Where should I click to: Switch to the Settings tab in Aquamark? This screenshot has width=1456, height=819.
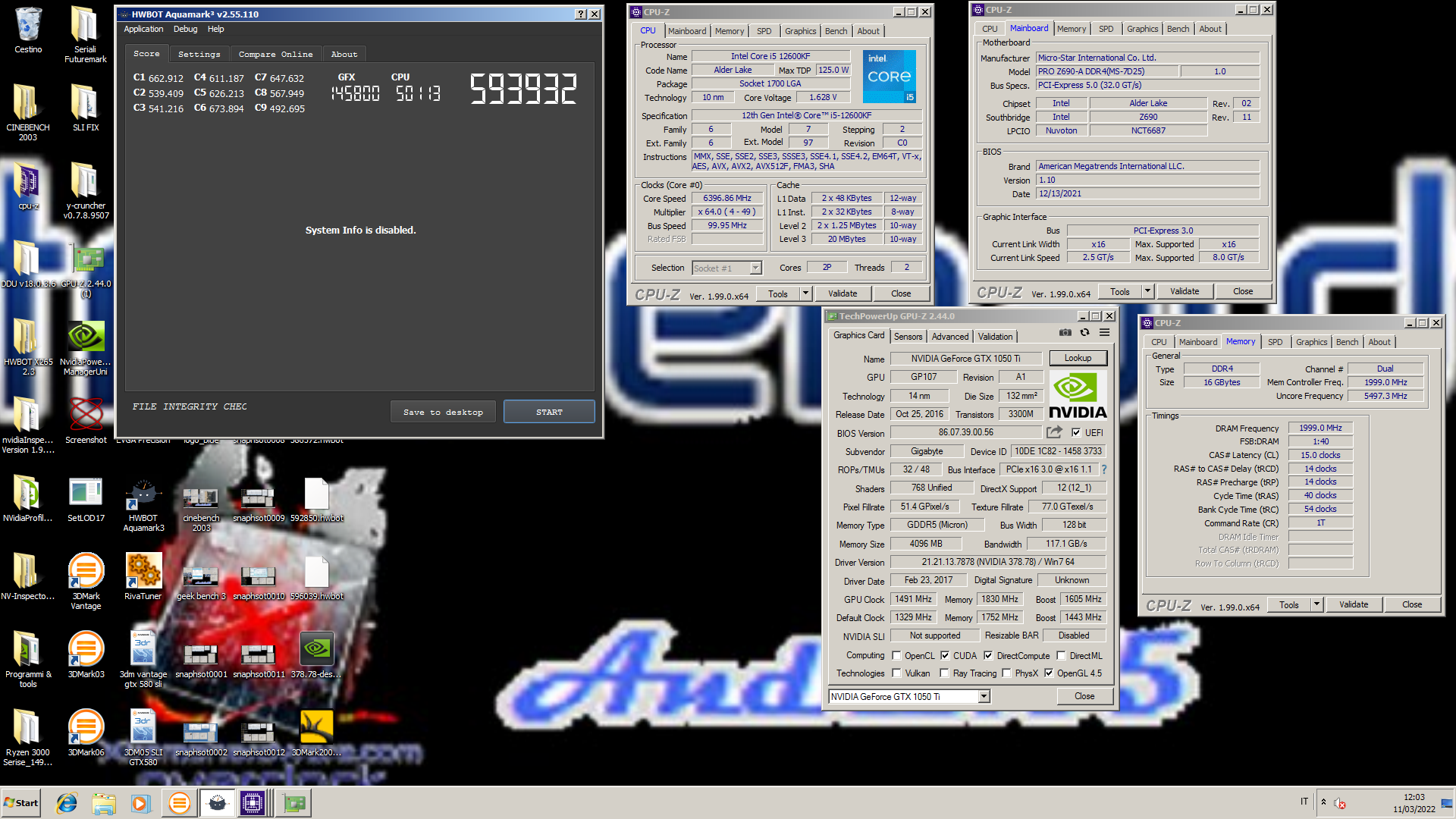click(199, 54)
